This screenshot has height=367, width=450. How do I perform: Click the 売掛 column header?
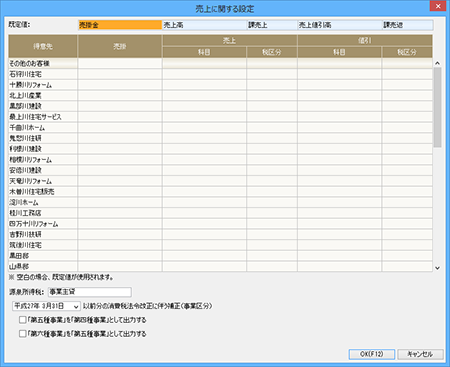[x=120, y=46]
